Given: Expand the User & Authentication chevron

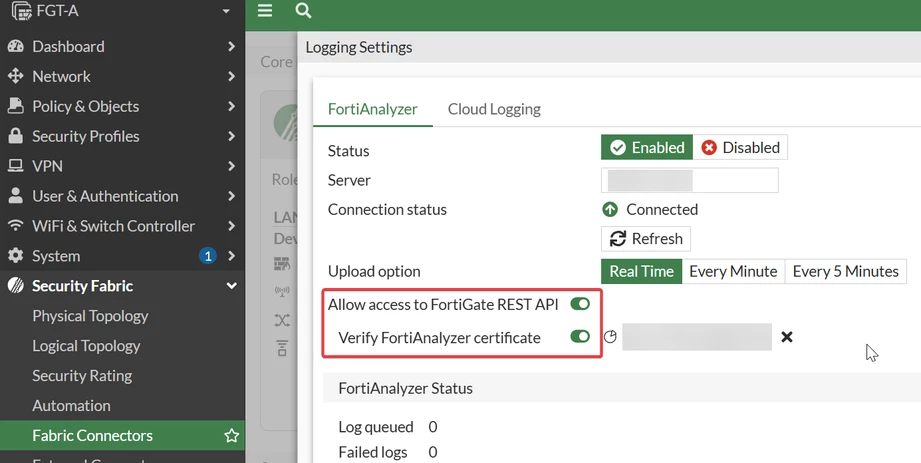Looking at the screenshot, I should [x=231, y=196].
